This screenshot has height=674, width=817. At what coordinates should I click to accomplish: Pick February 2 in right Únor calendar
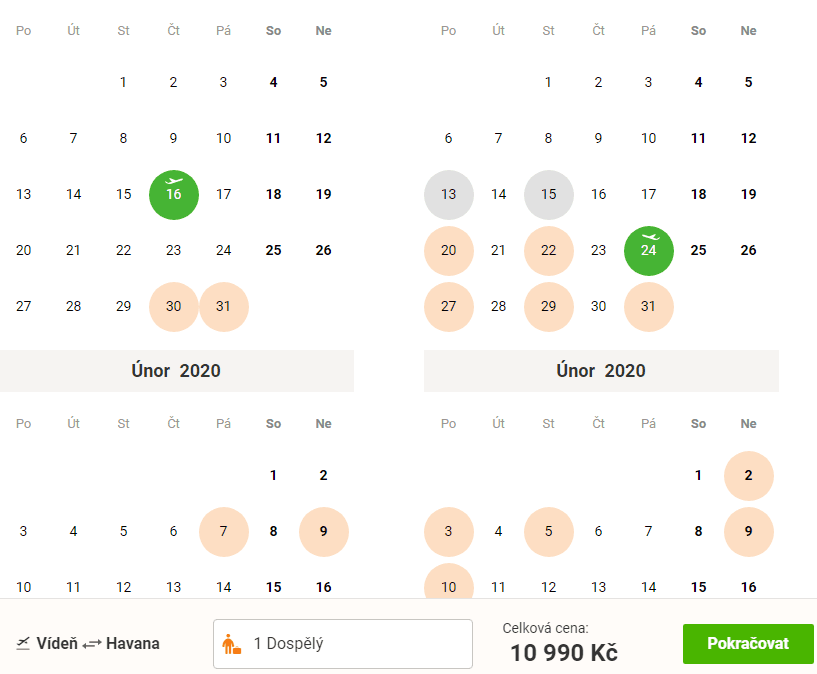749,476
